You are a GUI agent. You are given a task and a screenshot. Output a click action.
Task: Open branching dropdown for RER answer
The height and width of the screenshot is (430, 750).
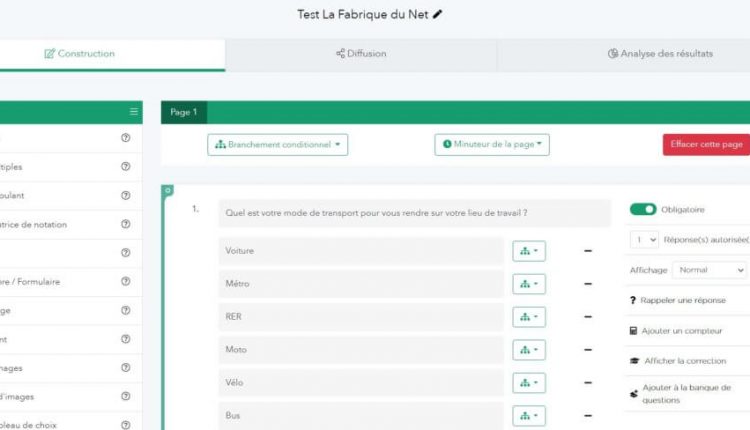[x=529, y=317]
